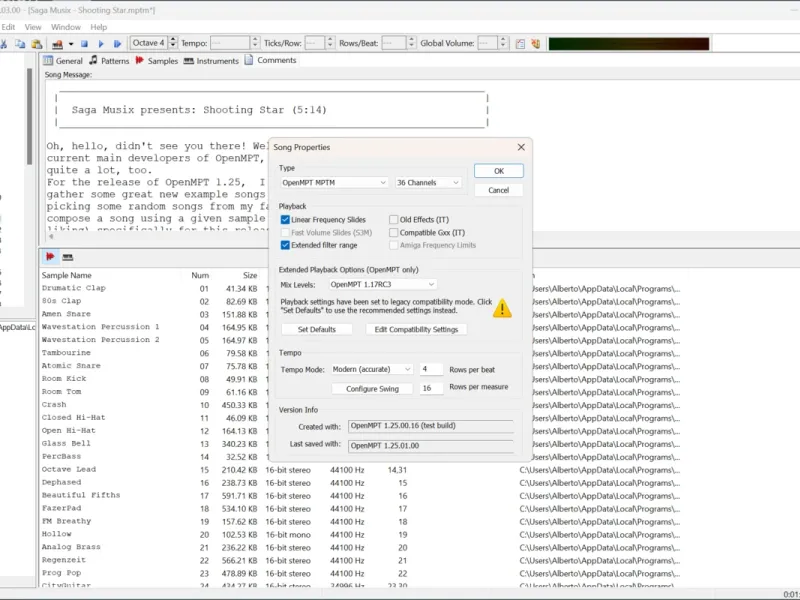Click Amiga Frequency Limits checkbox
Screen dimensions: 800x600
(393, 245)
